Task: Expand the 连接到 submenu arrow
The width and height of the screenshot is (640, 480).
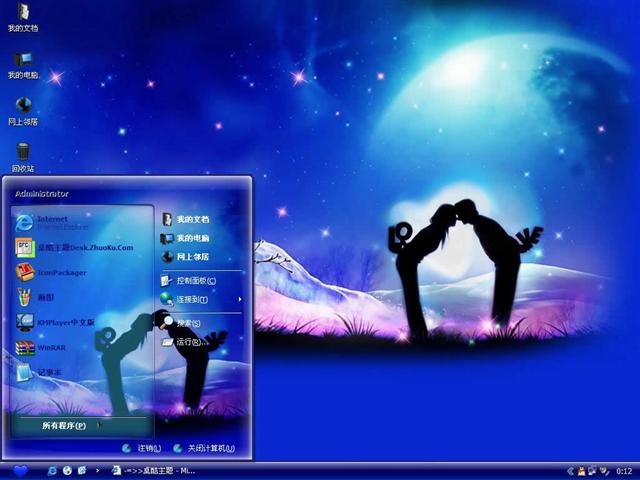Action: [240, 300]
